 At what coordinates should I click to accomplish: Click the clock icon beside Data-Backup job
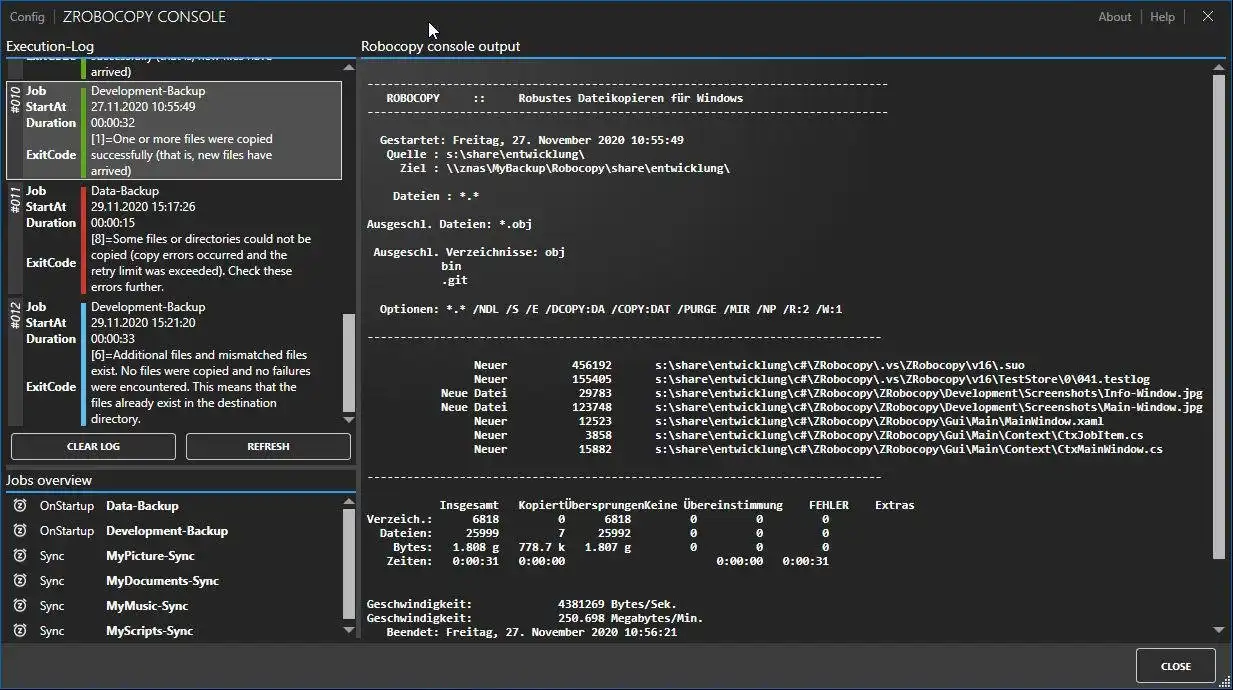pos(20,505)
